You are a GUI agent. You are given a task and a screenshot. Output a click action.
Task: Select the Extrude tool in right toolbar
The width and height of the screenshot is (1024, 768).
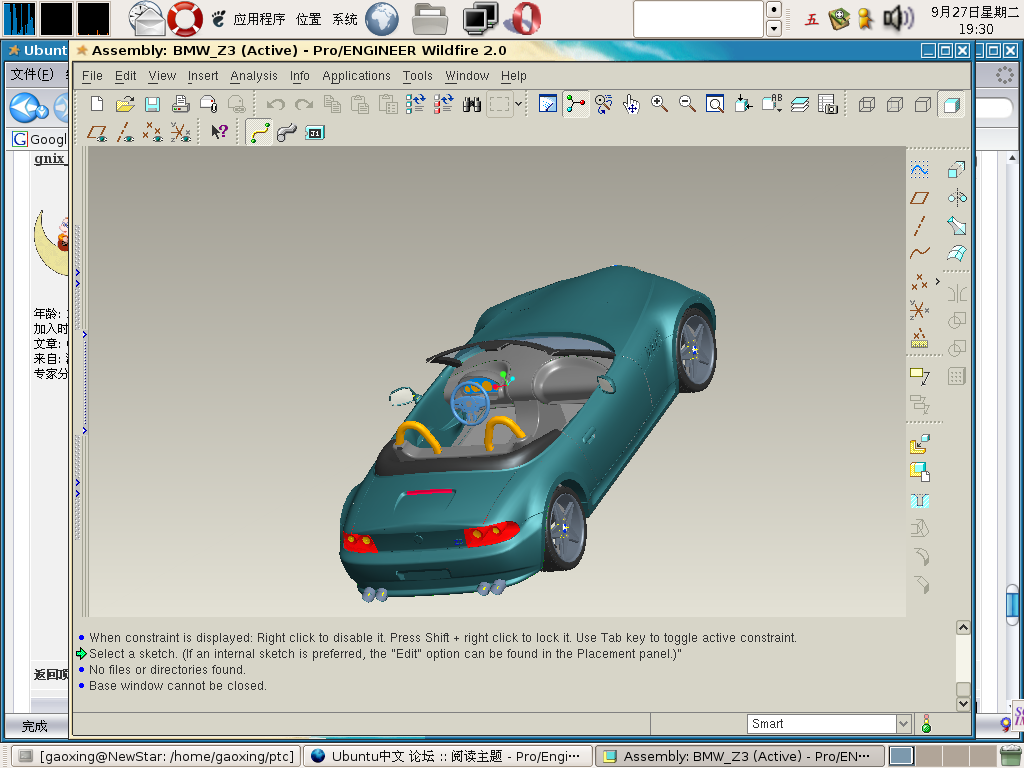point(957,170)
